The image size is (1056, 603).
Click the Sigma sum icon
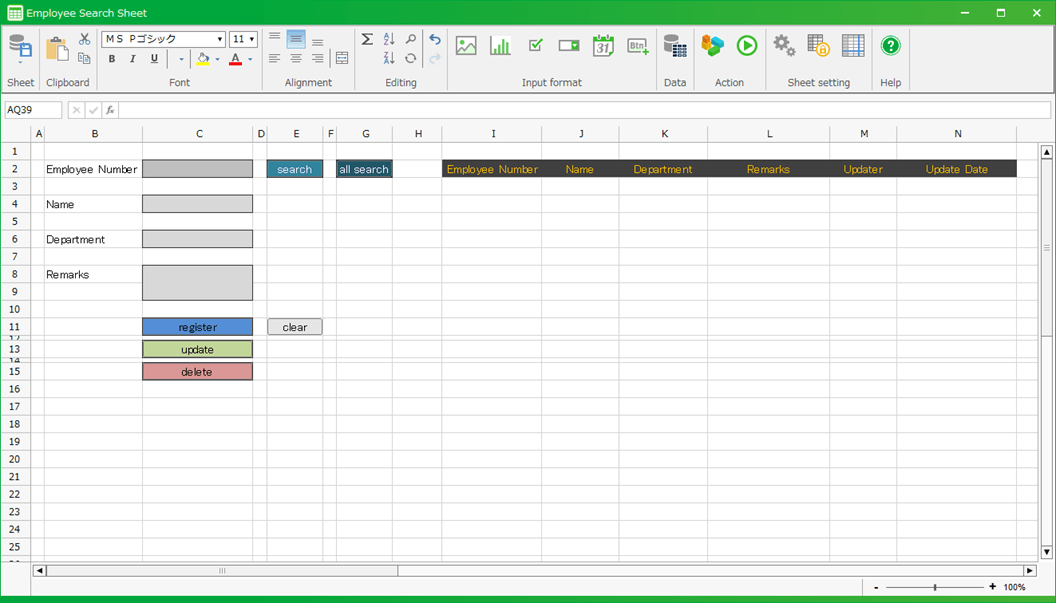click(x=367, y=39)
